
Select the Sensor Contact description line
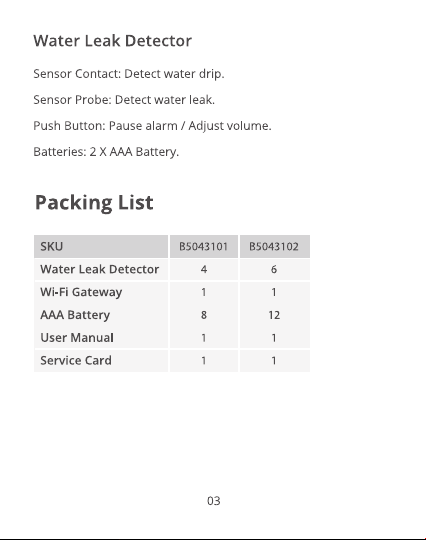pyautogui.click(x=129, y=74)
